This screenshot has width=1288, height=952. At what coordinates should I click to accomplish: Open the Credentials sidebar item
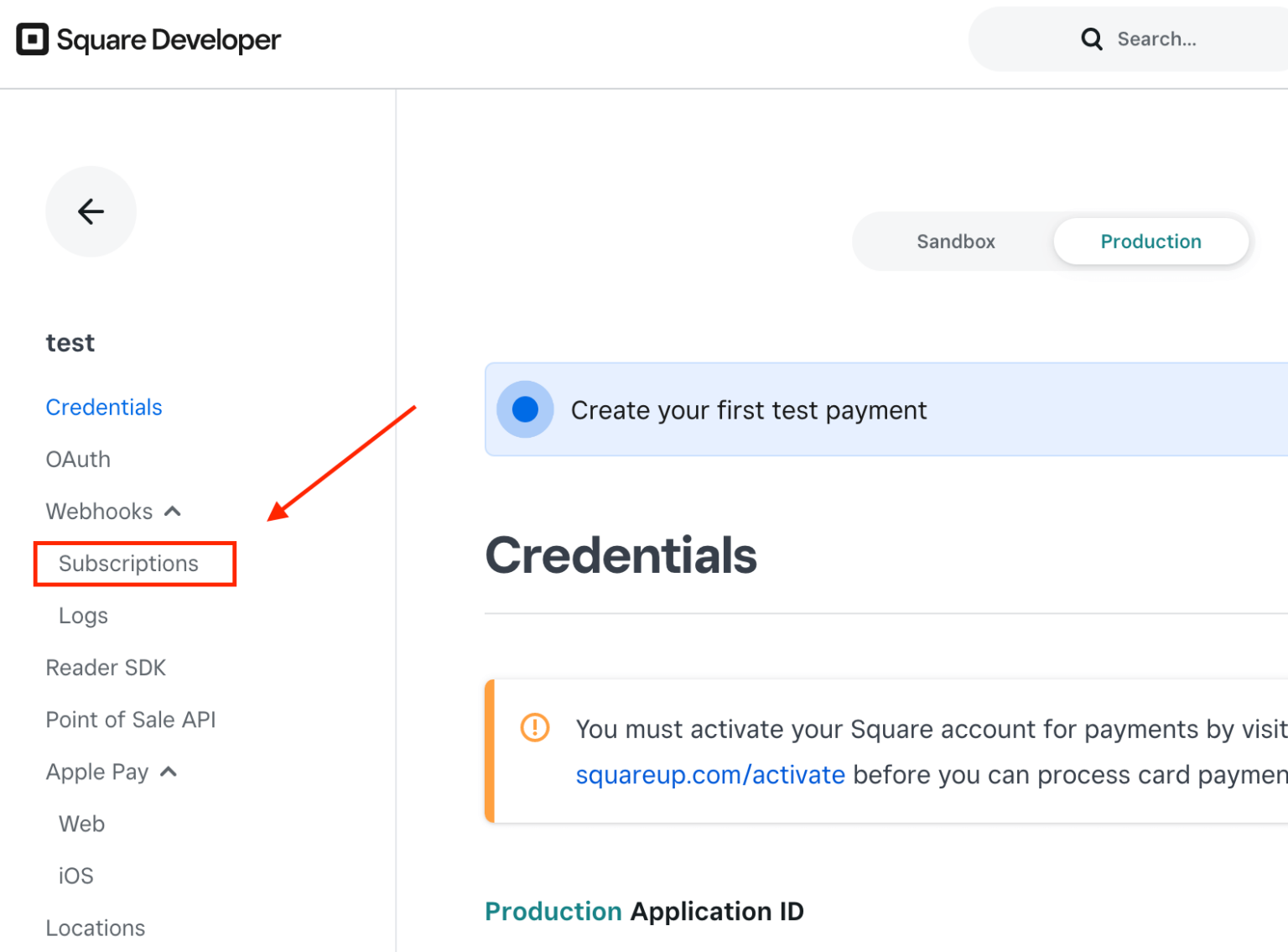tap(104, 407)
